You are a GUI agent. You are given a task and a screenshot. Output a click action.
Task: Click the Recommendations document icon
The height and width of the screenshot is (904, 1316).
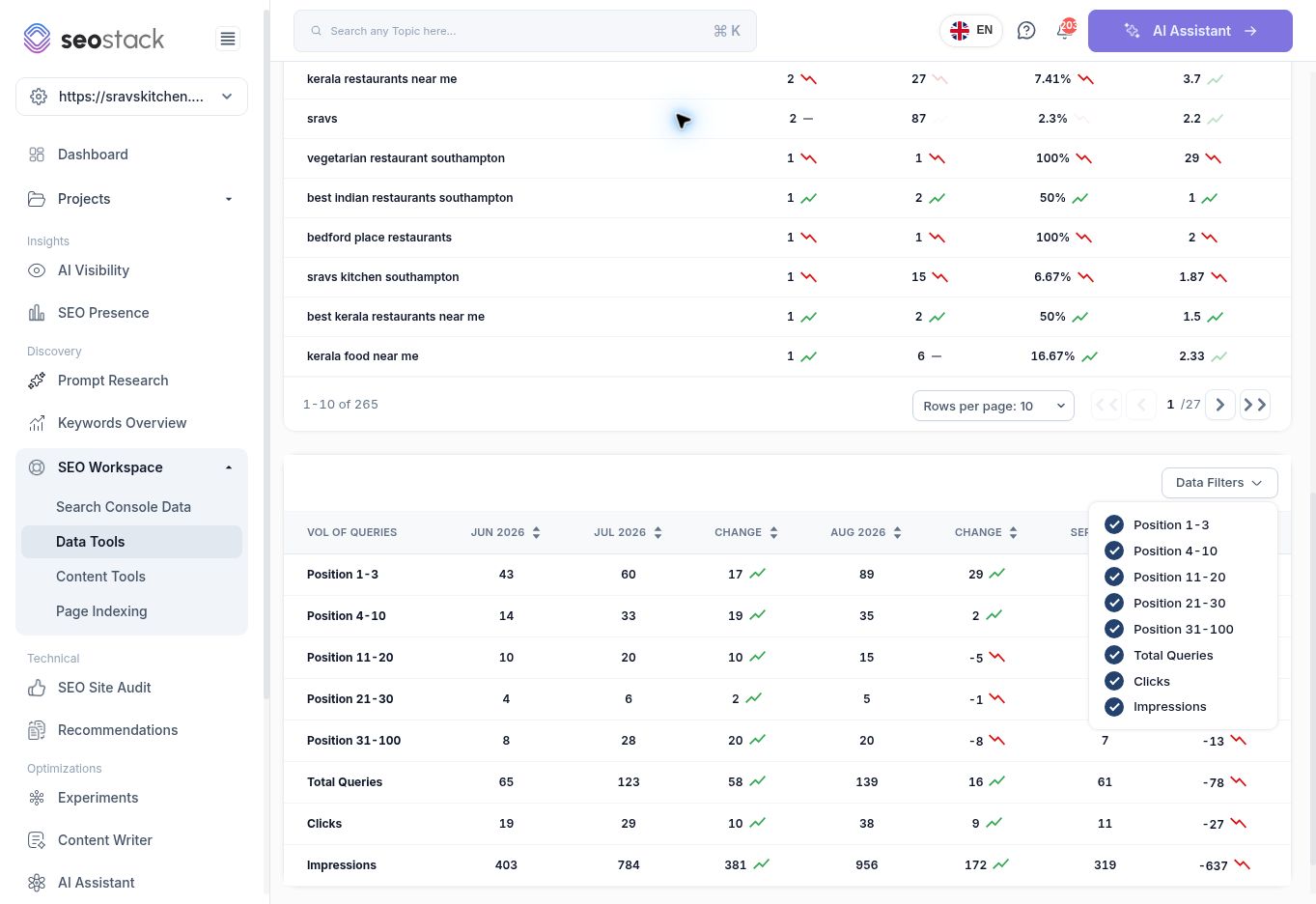(37, 730)
